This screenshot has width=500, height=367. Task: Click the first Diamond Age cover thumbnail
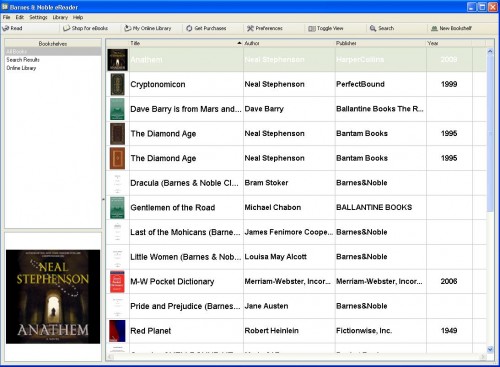pyautogui.click(x=117, y=134)
